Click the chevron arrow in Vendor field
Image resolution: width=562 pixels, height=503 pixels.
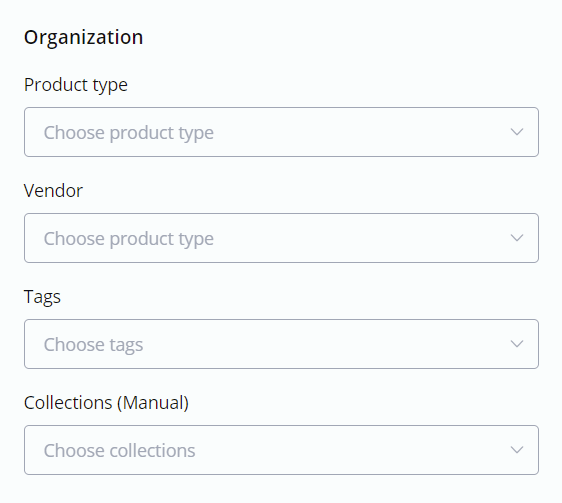tap(516, 238)
